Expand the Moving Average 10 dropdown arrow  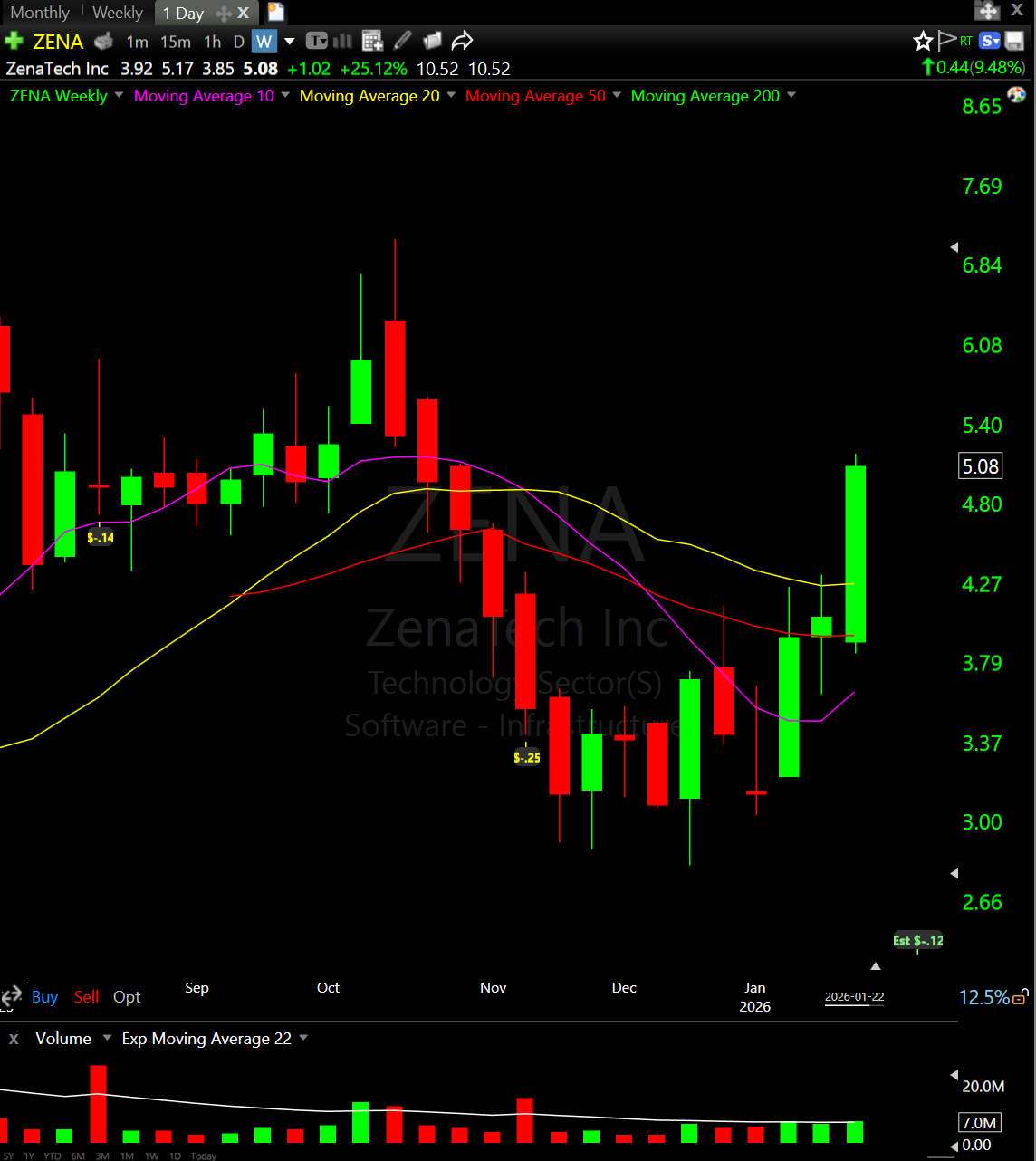[285, 95]
